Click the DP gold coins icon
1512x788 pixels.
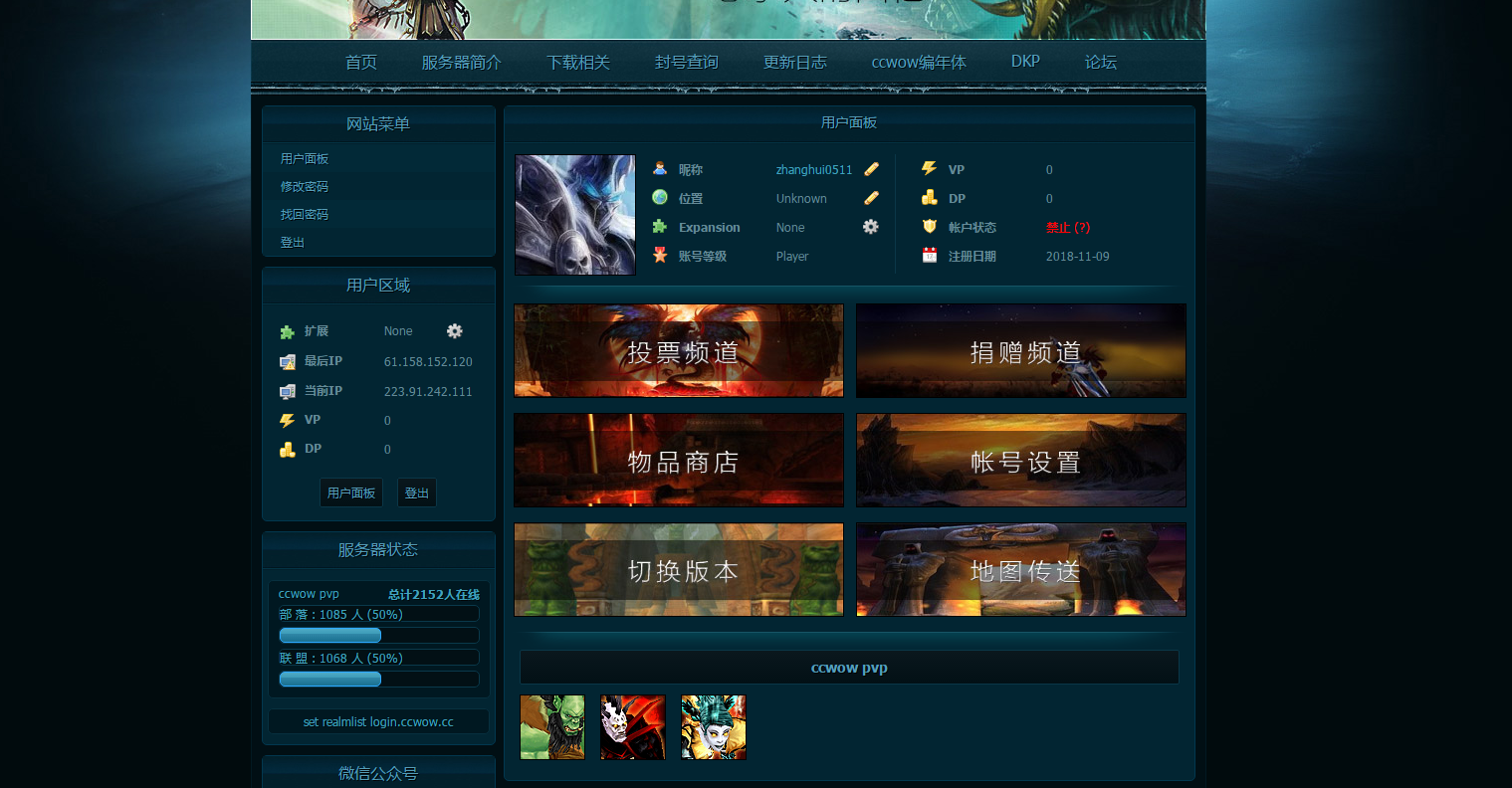tap(931, 198)
